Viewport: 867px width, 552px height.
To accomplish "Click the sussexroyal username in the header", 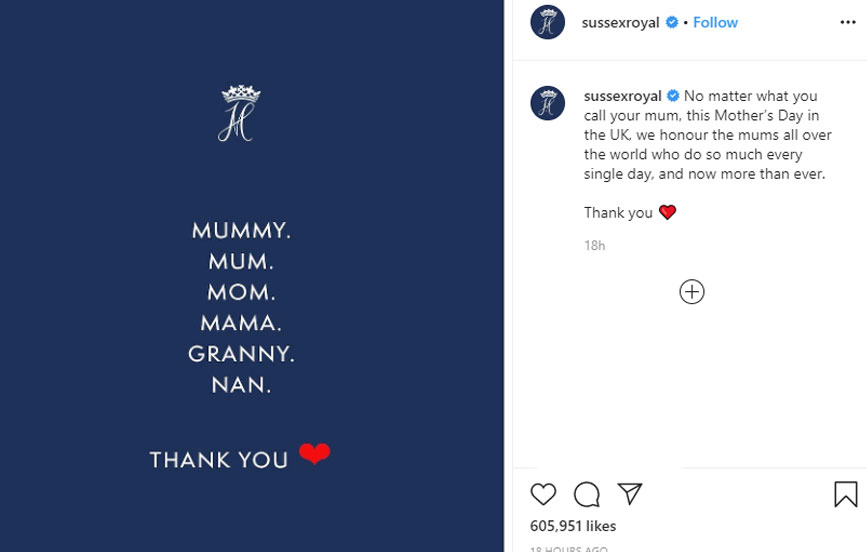I will (620, 22).
